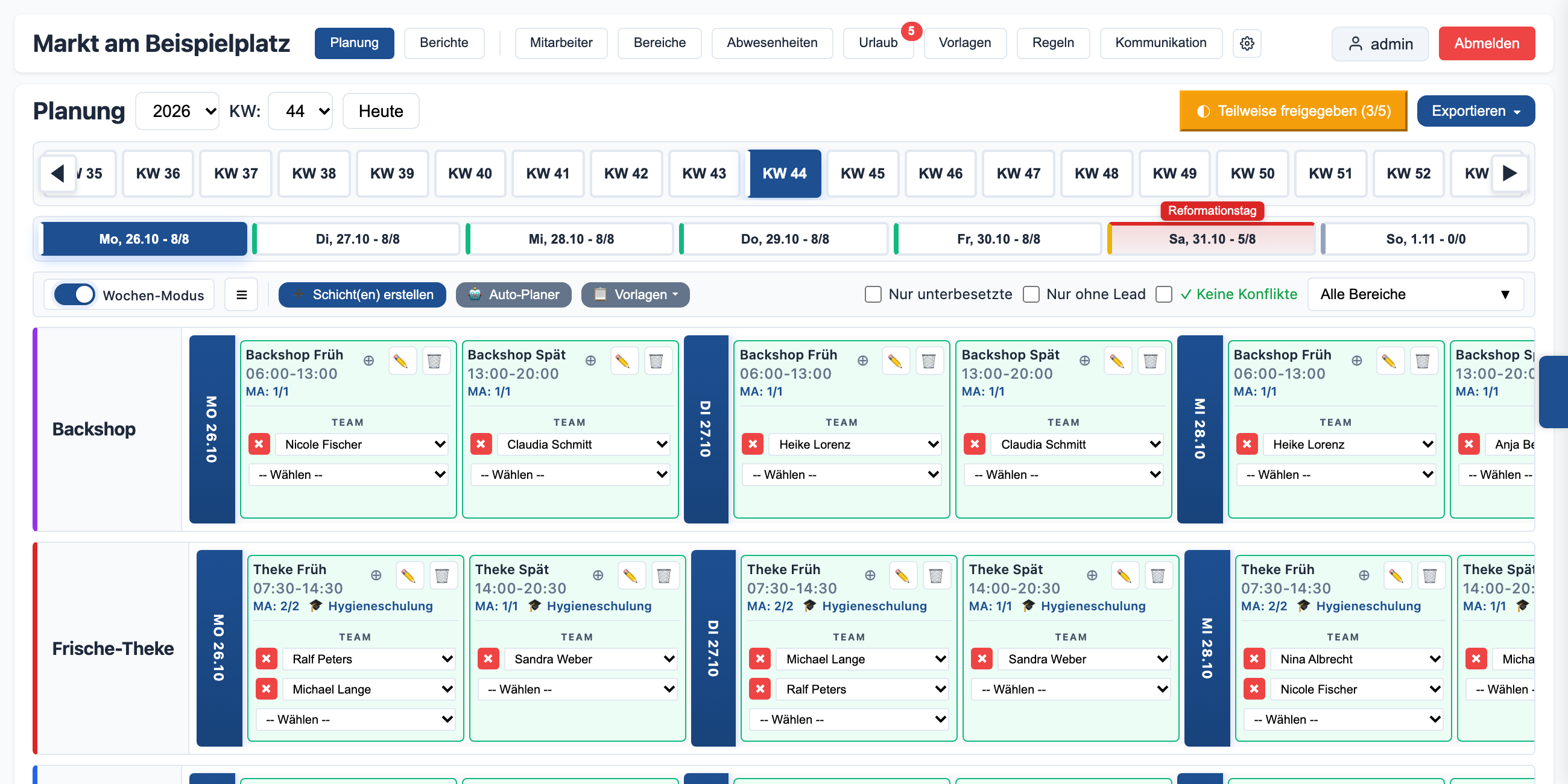Edit Tuesday's Backshop Spät shift with the pencil
Image resolution: width=1568 pixels, height=784 pixels.
pos(1117,361)
